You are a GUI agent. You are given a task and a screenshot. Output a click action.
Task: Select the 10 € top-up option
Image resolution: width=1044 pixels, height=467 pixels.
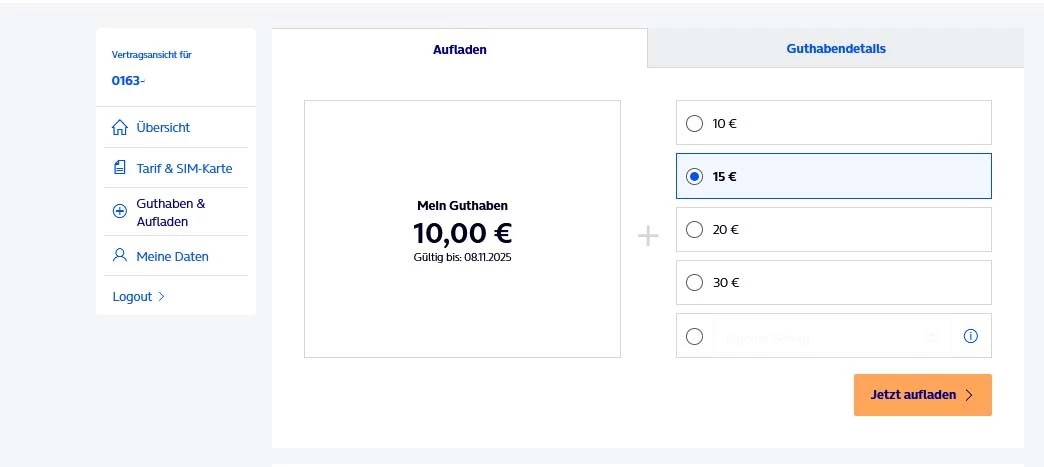tap(695, 124)
